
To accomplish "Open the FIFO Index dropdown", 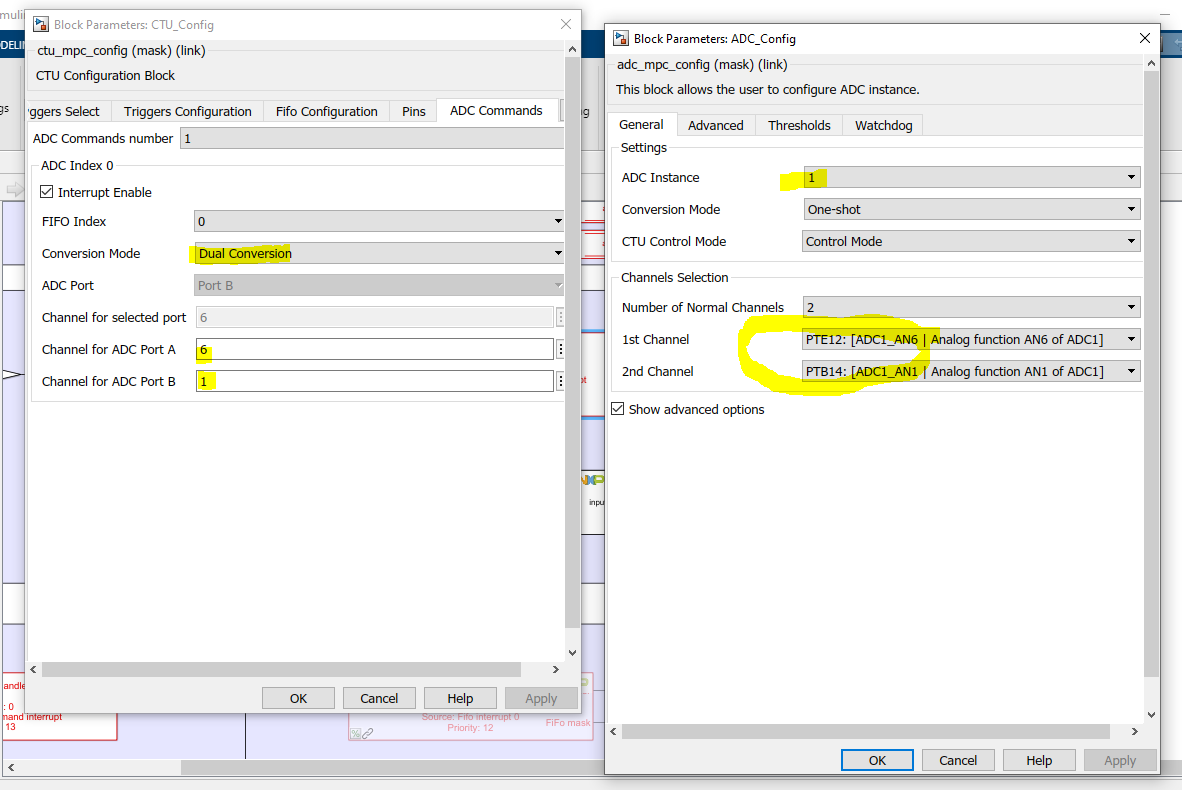I will pos(556,221).
